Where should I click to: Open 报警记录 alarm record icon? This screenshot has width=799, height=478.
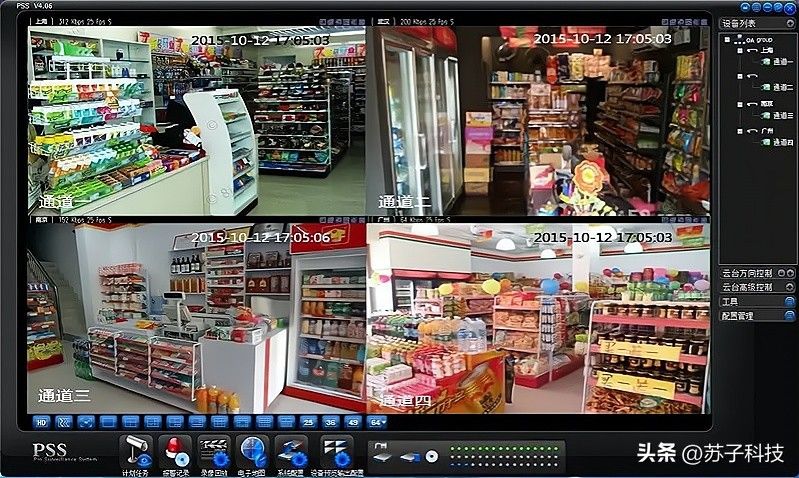(176, 452)
